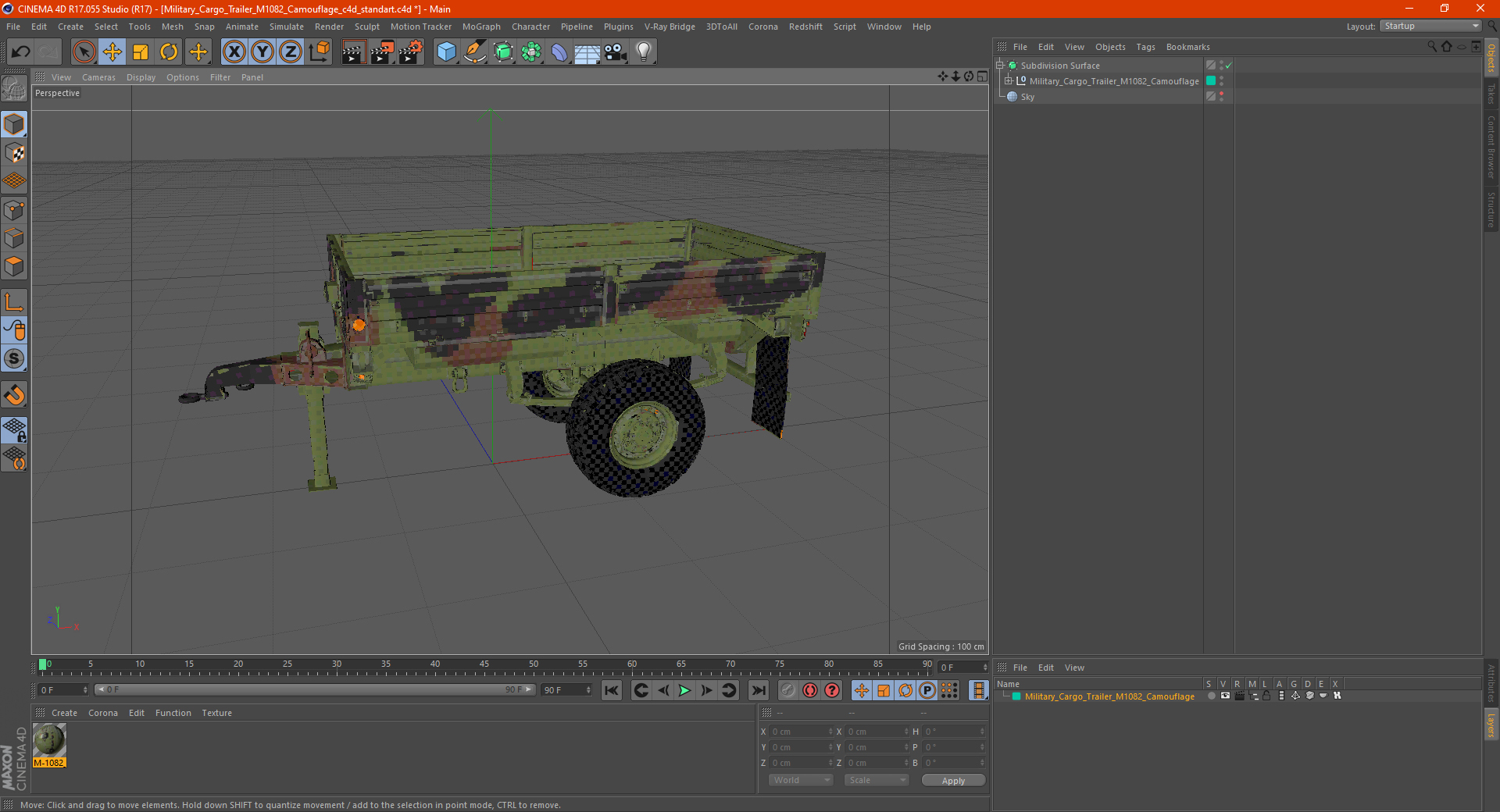Toggle coordinate system icon
The width and height of the screenshot is (1500, 812).
pyautogui.click(x=319, y=52)
